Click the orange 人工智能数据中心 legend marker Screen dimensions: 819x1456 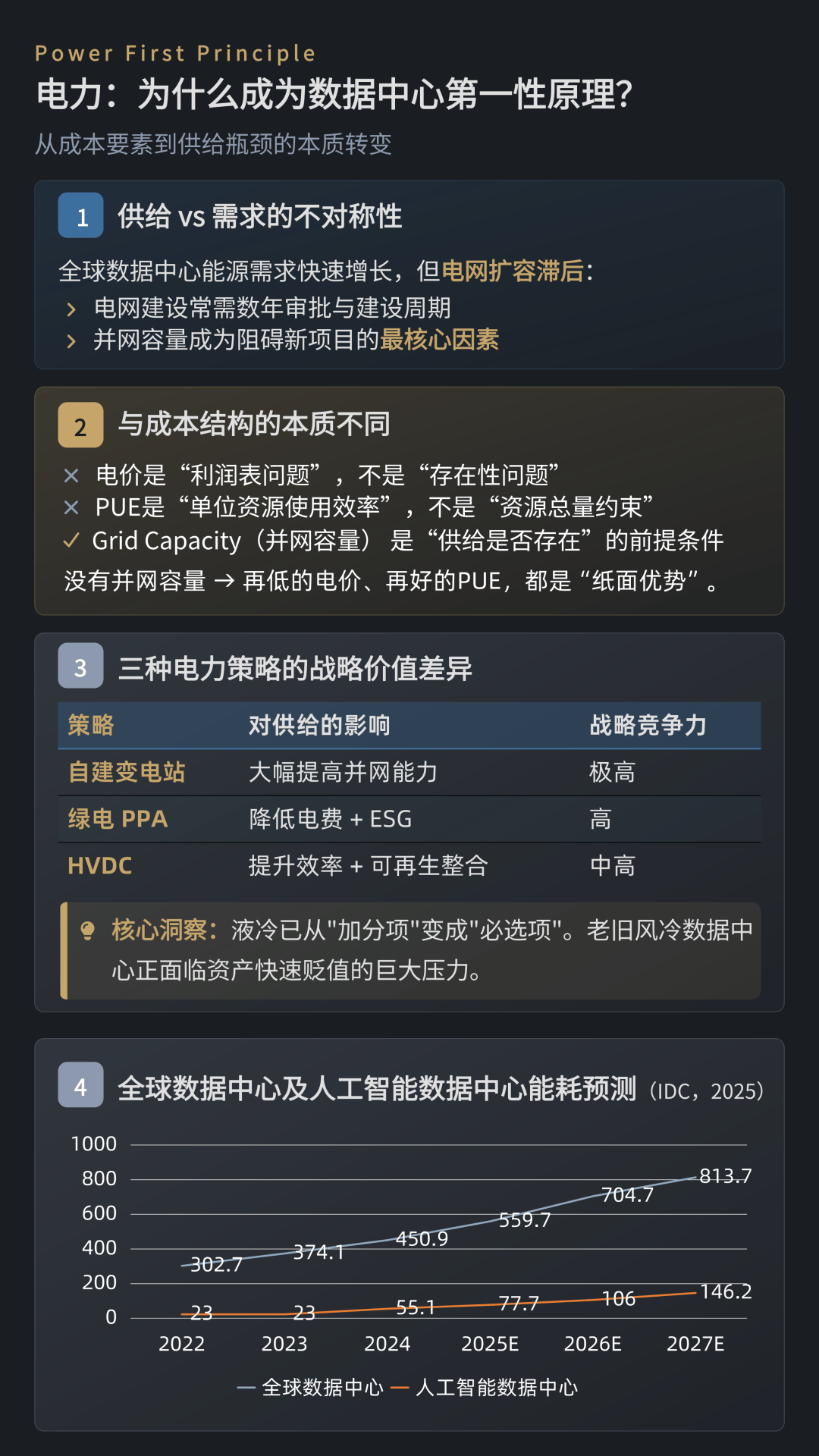[400, 1388]
